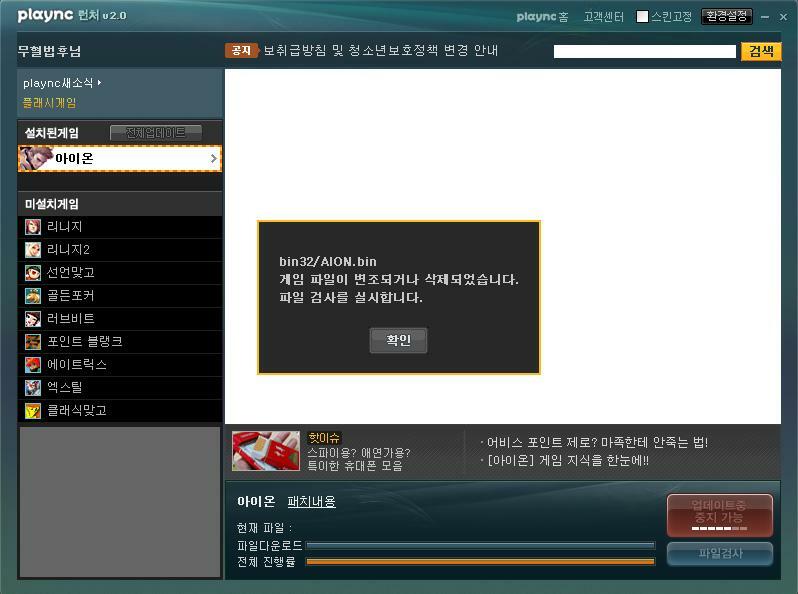Select 골든포커 in the game list
Screen dimensions: 798x594
click(120, 296)
